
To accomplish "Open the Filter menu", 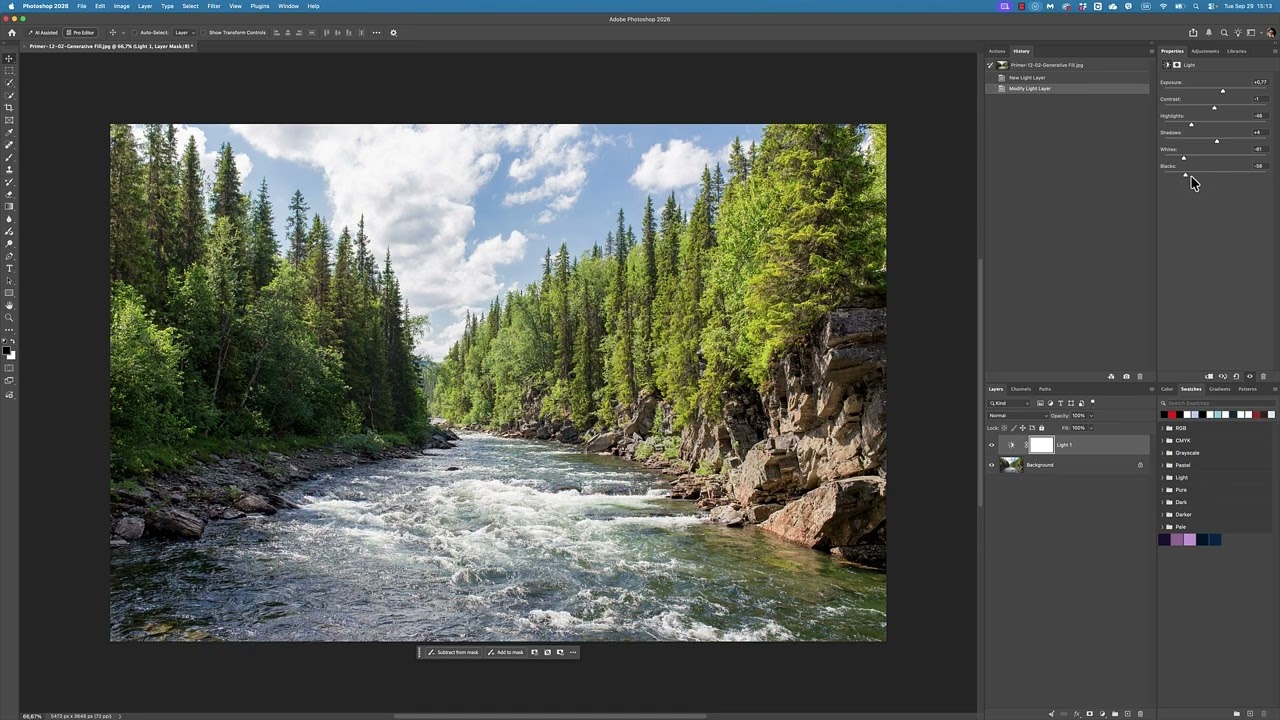I will click(214, 6).
